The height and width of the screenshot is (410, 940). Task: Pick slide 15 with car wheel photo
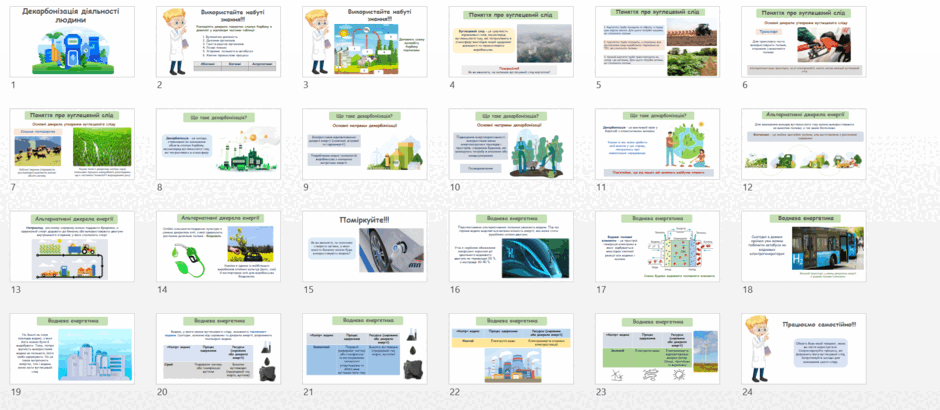point(364,246)
